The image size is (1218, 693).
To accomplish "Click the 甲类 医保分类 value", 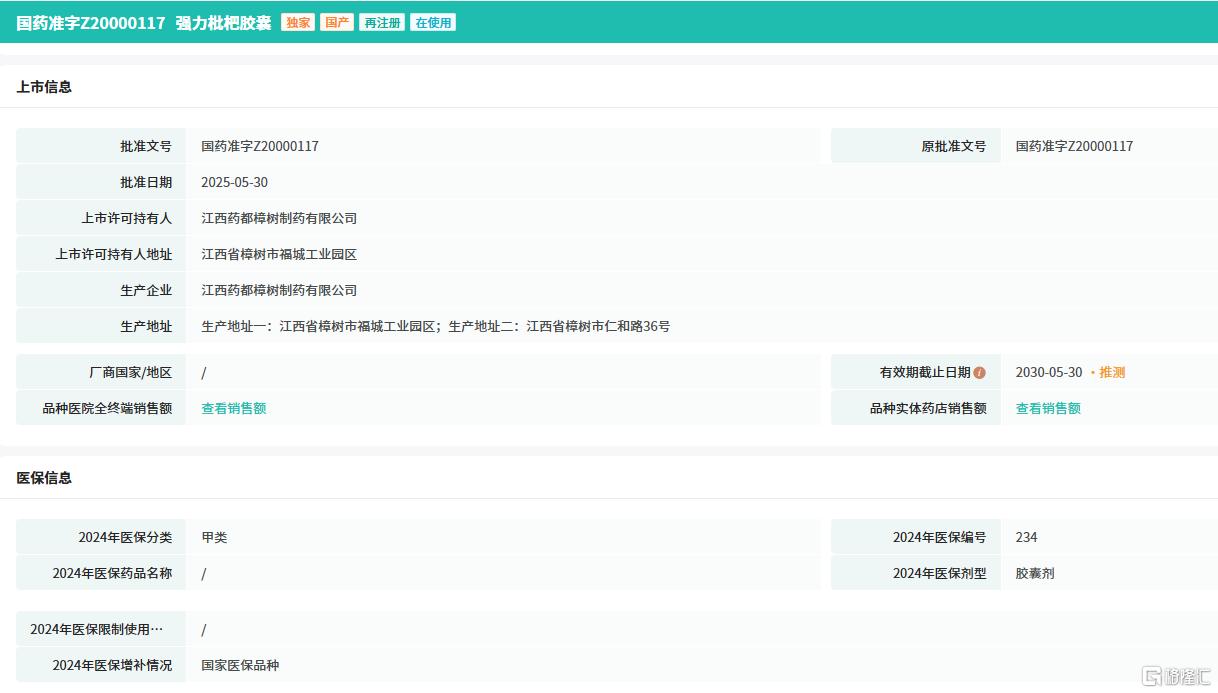I will [214, 537].
